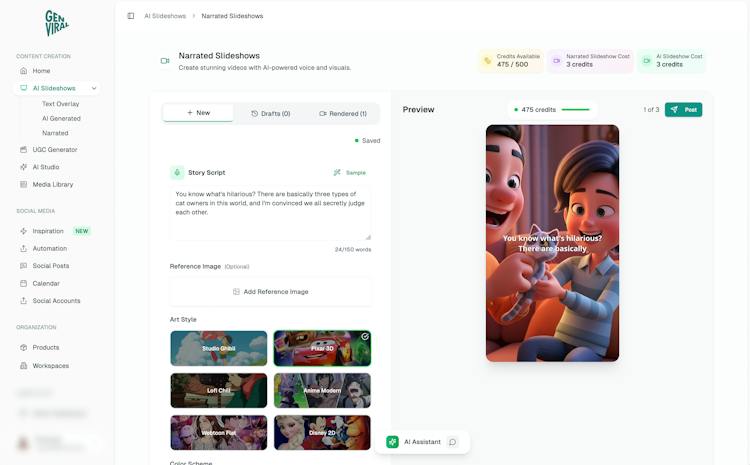Click the checkmark on Pixar 3D
Screen dimensions: 750x465
tap(364, 336)
